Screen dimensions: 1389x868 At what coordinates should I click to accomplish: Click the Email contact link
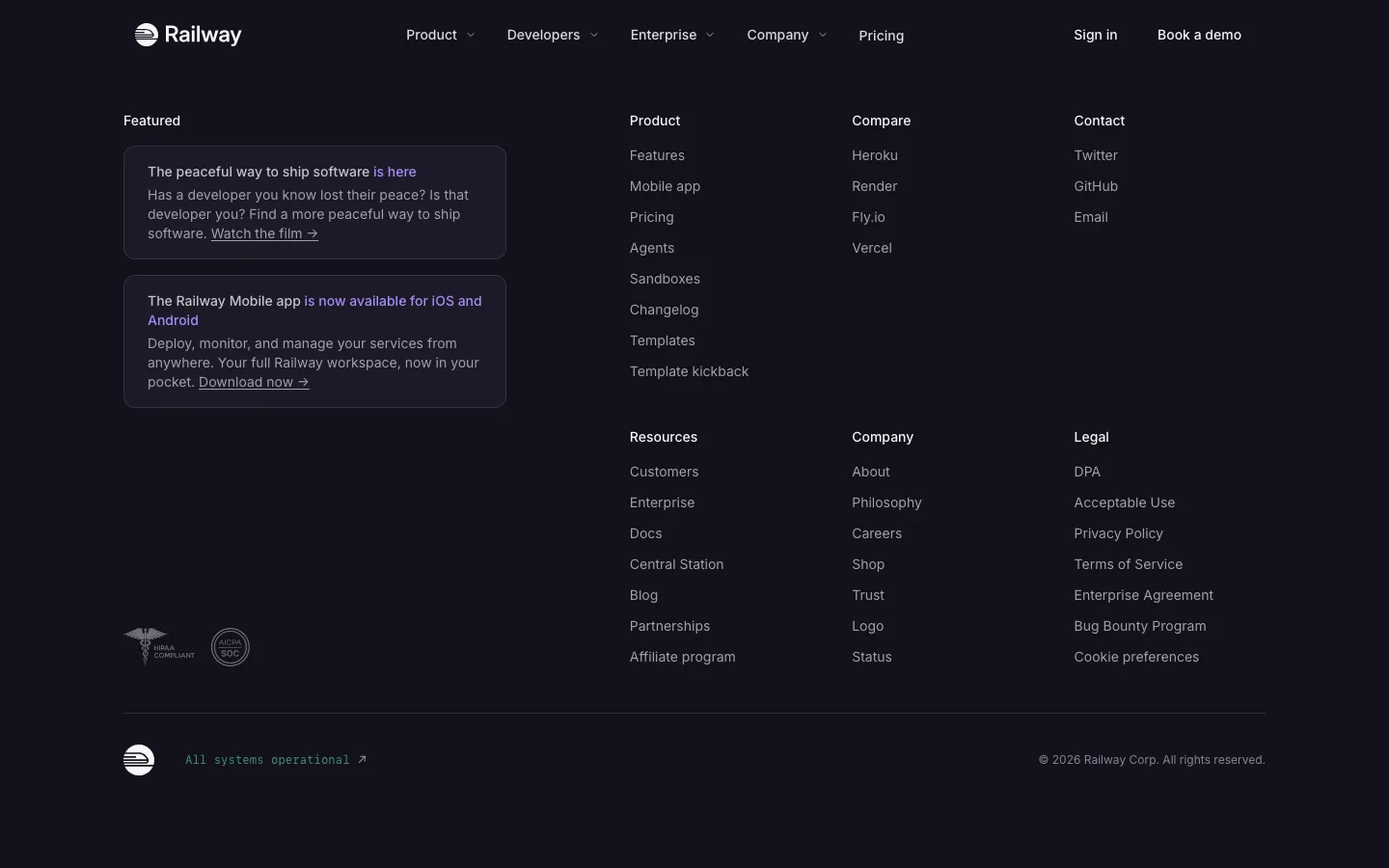[1091, 217]
